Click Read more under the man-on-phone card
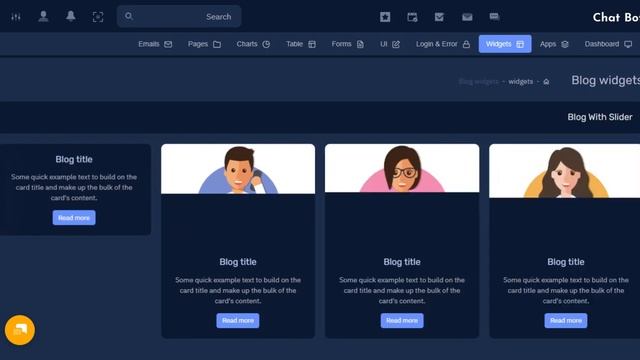 coord(238,320)
